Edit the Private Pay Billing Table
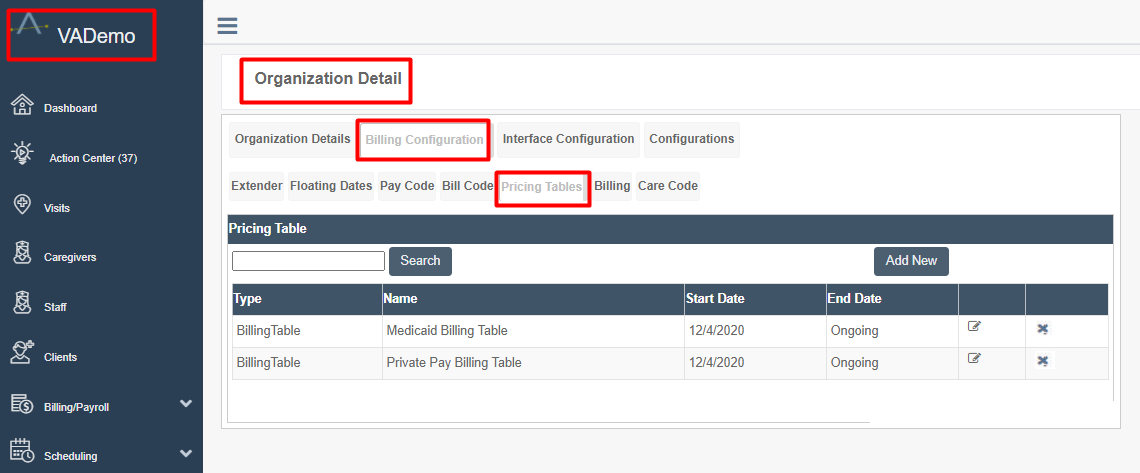Image resolution: width=1140 pixels, height=473 pixels. pyautogui.click(x=974, y=358)
